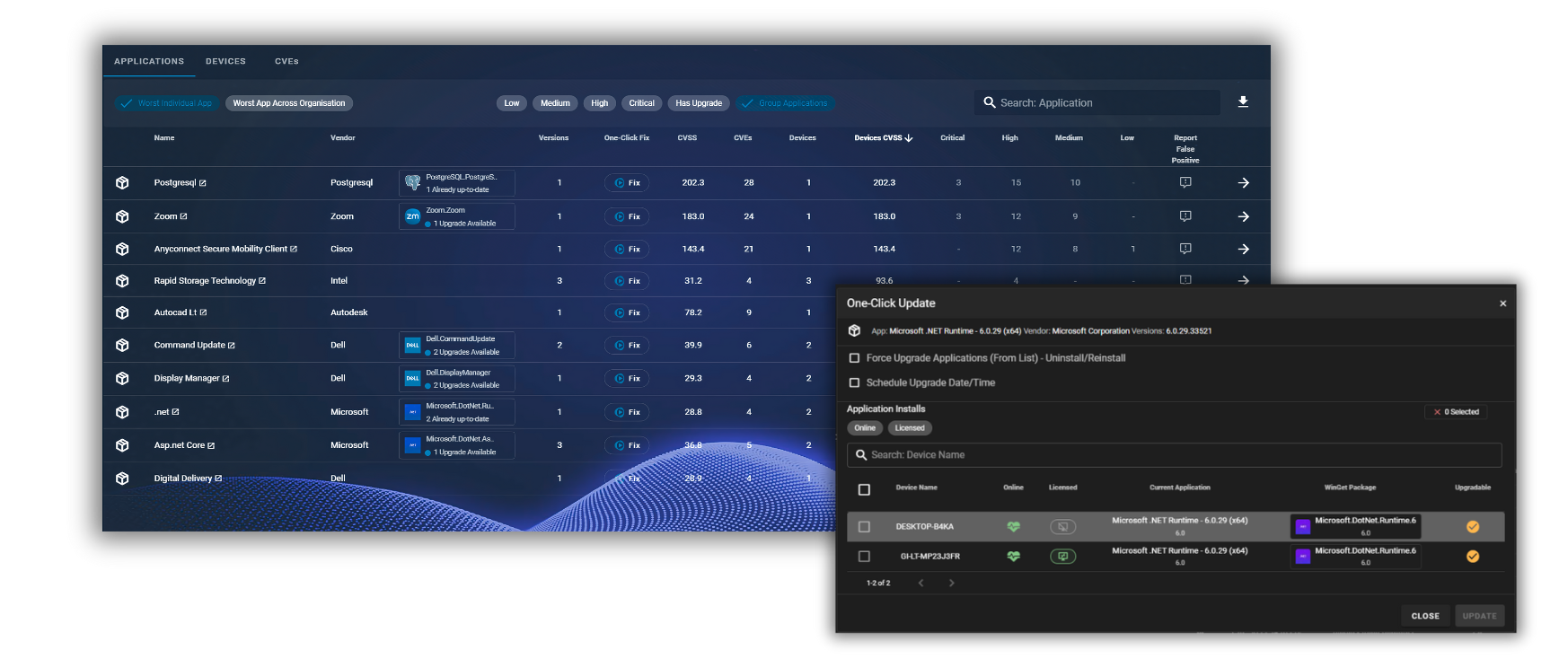Enable Force Upgrade Applications checkbox

[854, 358]
